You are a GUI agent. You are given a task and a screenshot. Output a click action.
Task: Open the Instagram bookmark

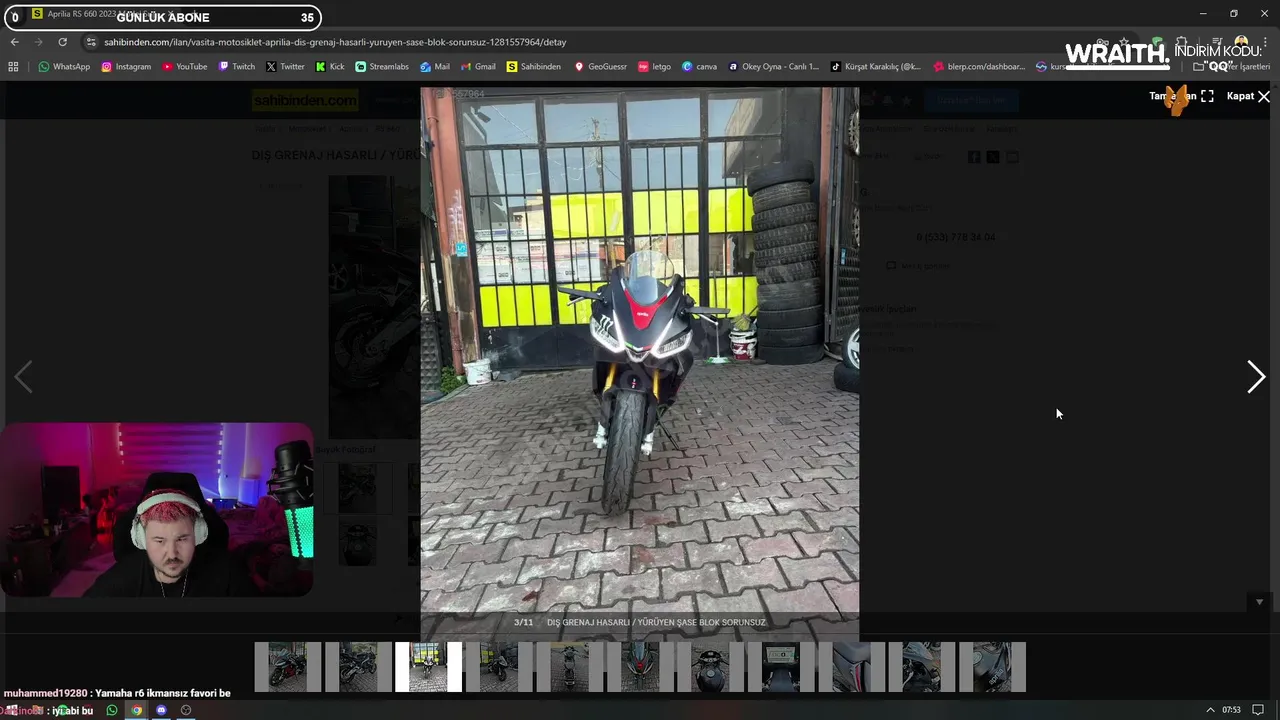(126, 67)
